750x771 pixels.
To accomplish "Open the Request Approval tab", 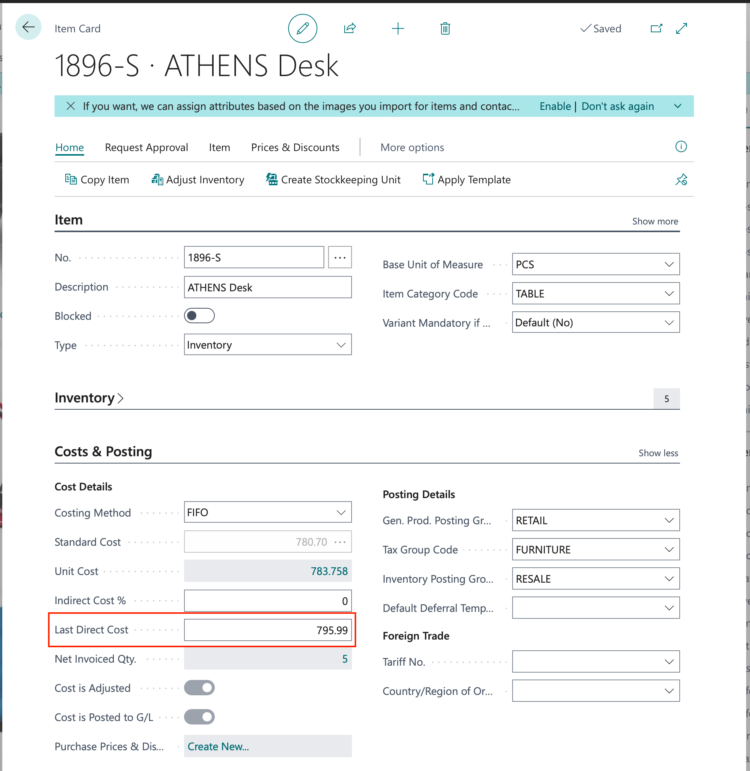I will tap(147, 147).
